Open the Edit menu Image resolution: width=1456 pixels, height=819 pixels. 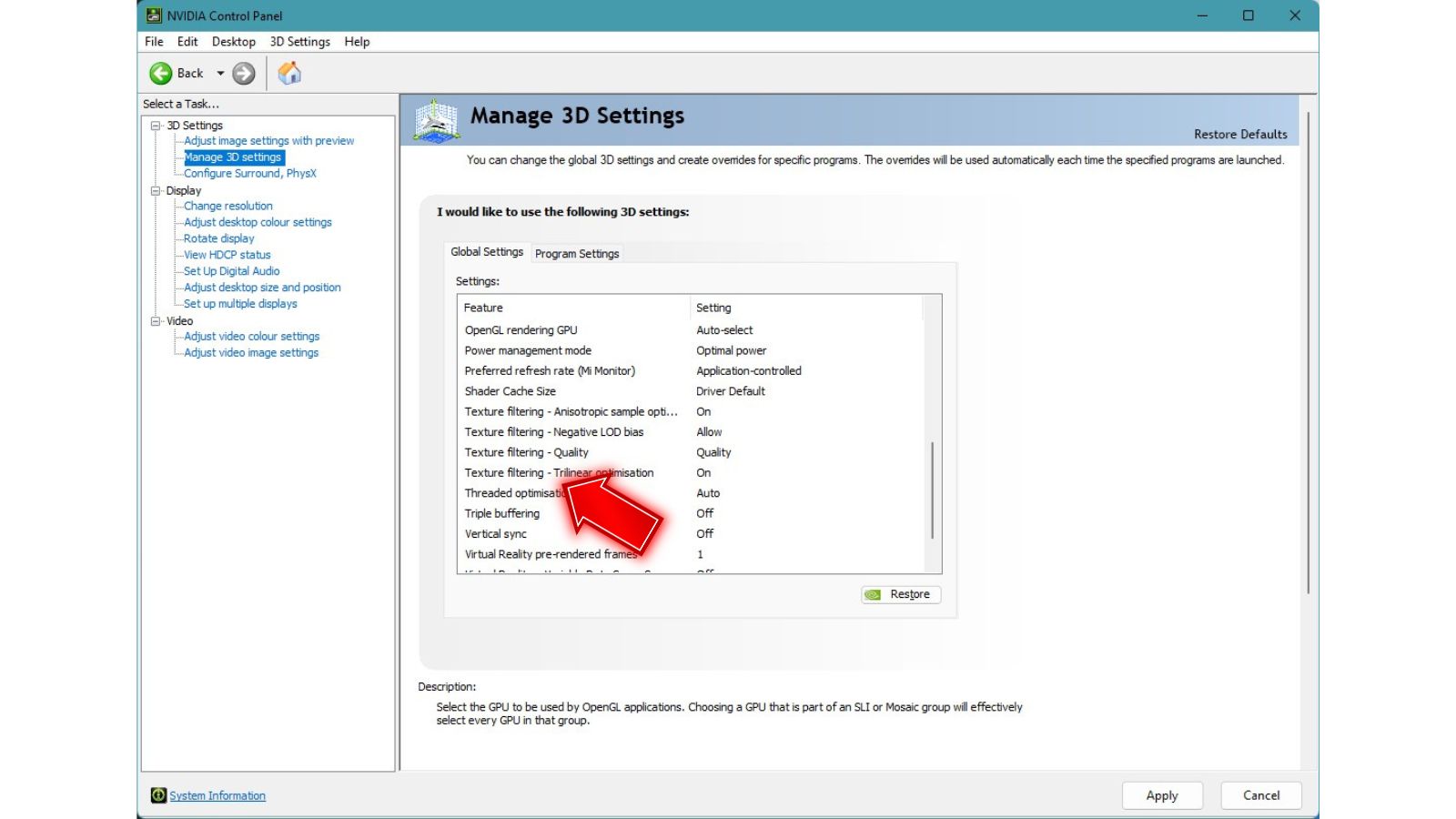tap(187, 42)
